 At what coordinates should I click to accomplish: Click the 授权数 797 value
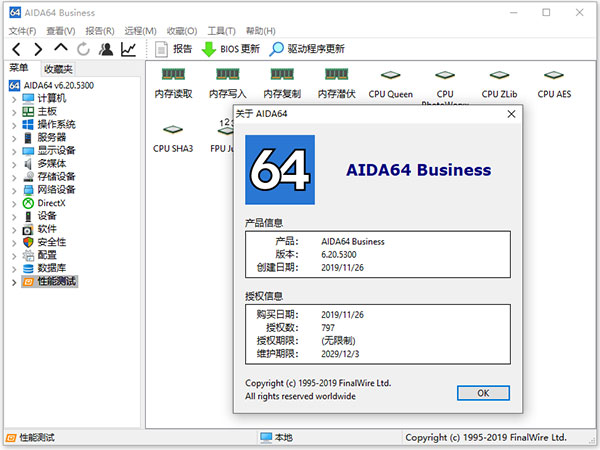click(x=328, y=328)
